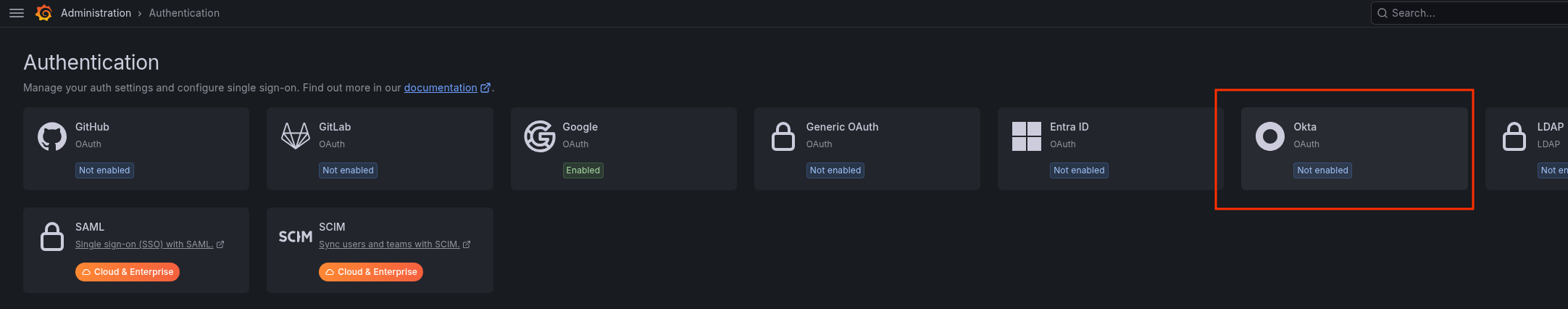Click GitHub's Not enabled badge
Screen dimensions: 1568x309
tap(104, 170)
